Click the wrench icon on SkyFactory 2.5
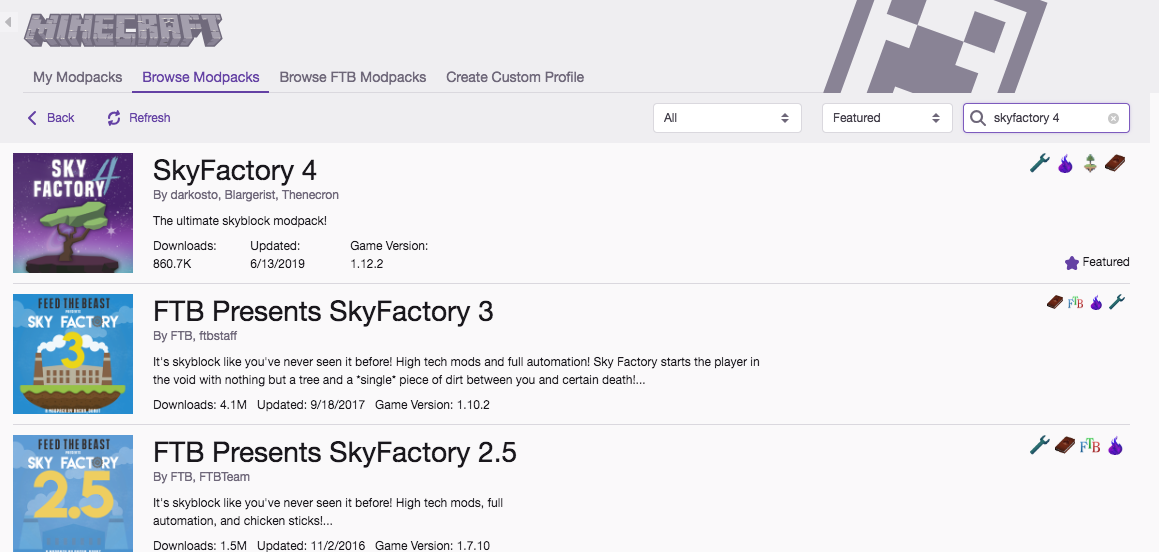 (x=1040, y=445)
